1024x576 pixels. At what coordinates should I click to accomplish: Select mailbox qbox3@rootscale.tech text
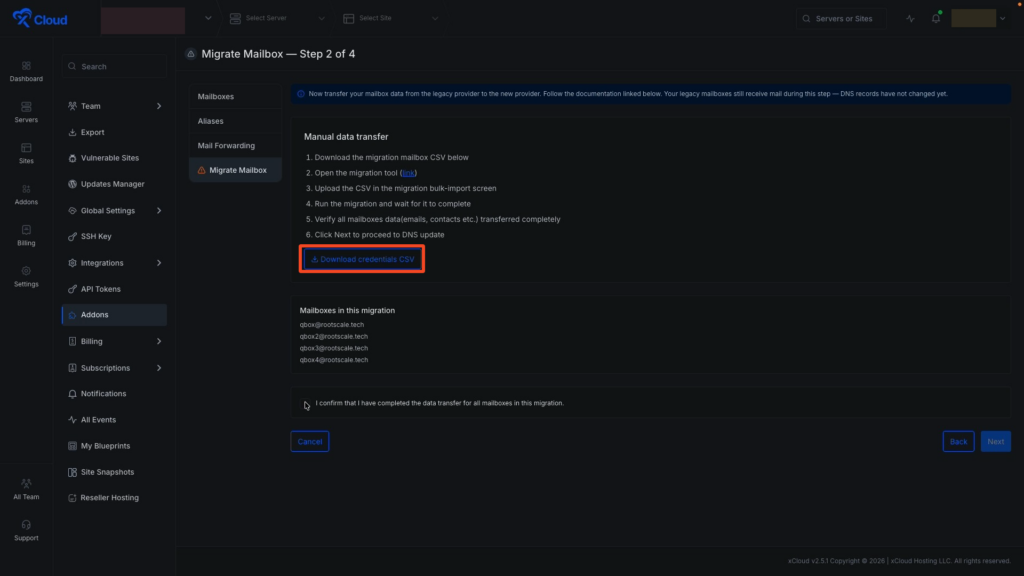[334, 348]
